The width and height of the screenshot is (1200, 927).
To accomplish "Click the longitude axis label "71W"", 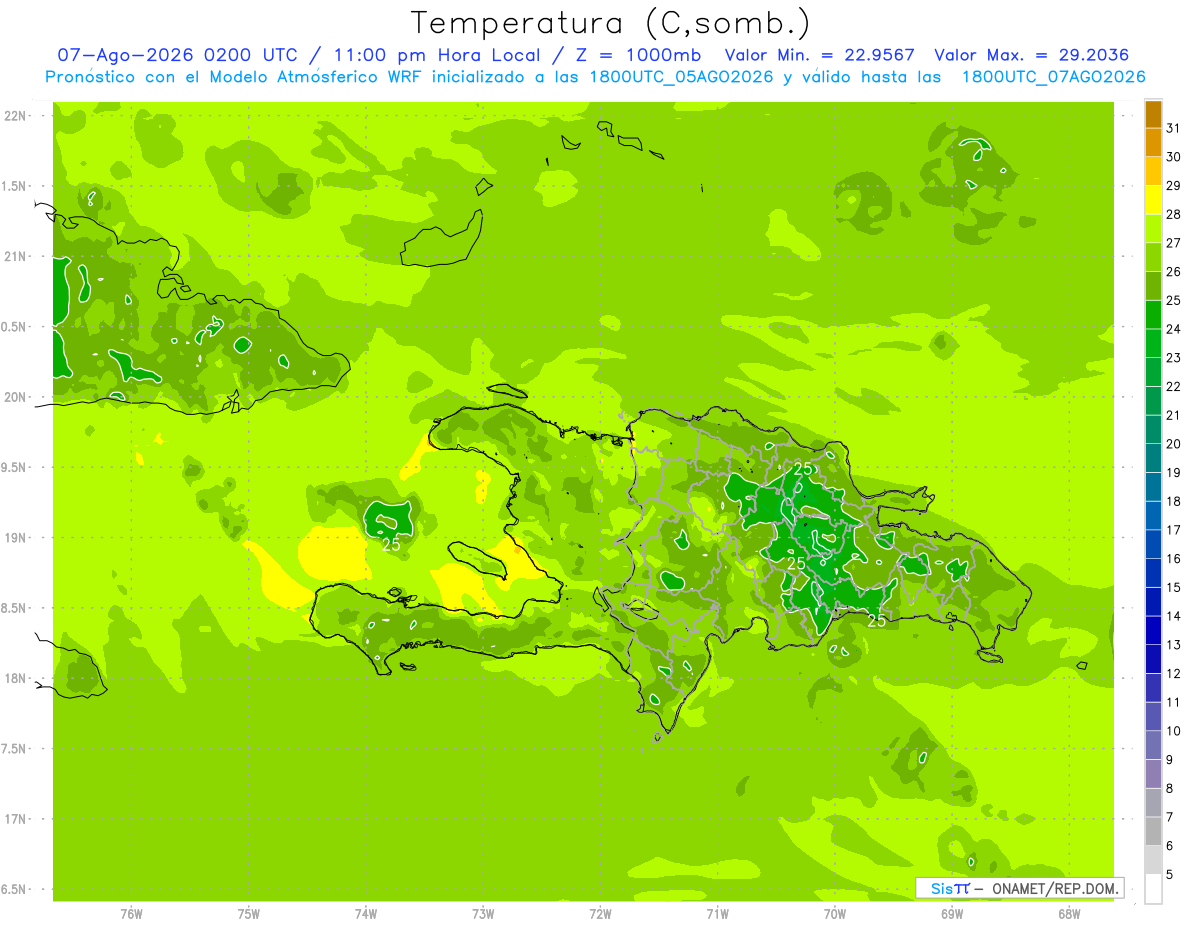I will 717,914.
